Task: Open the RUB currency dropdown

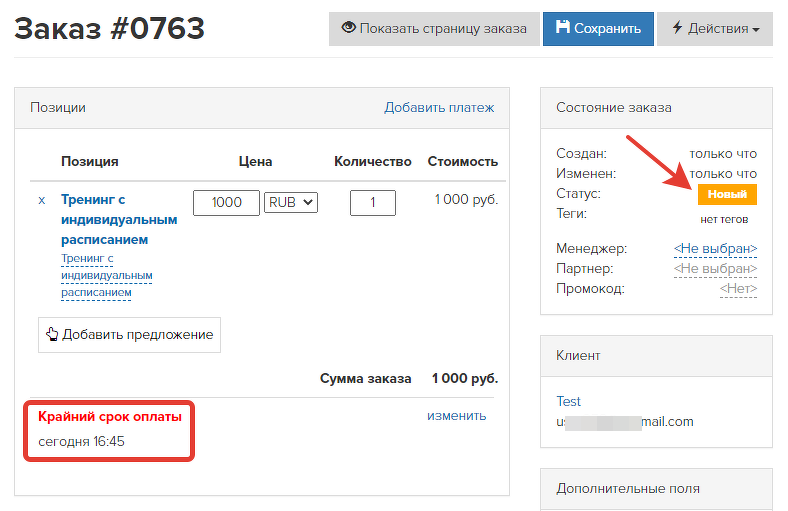Action: [291, 202]
